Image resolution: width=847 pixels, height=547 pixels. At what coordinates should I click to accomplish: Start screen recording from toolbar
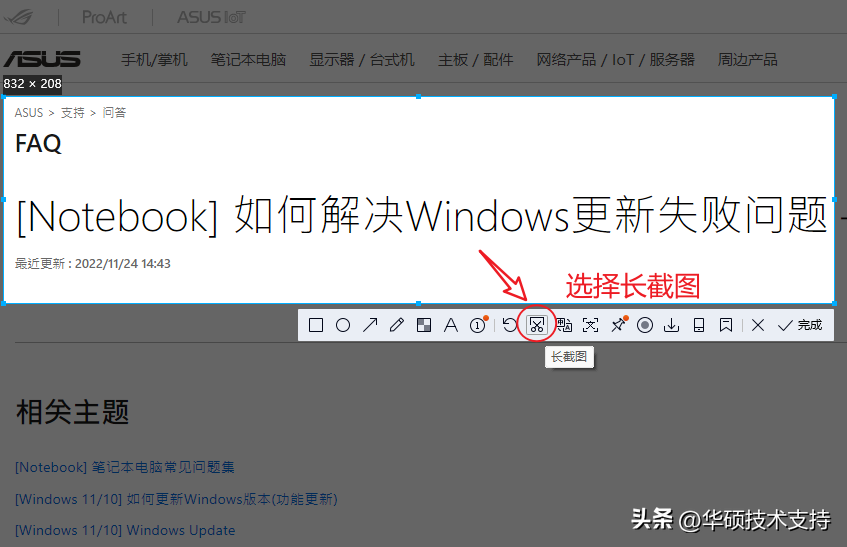point(645,325)
